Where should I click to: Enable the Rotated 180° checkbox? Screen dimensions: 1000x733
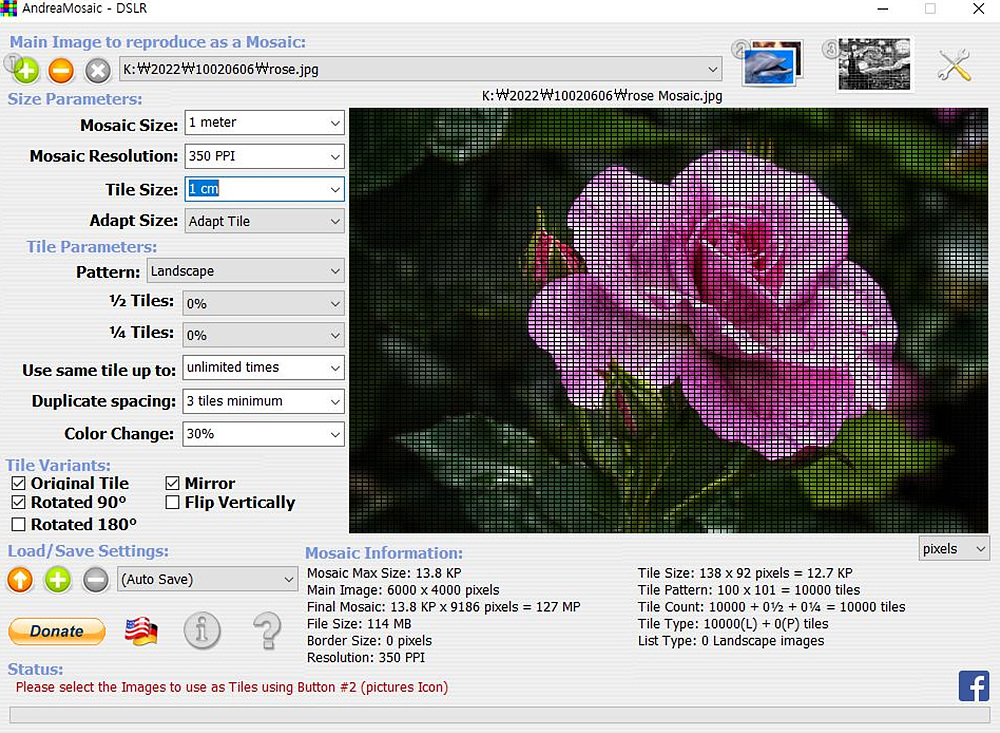click(18, 524)
